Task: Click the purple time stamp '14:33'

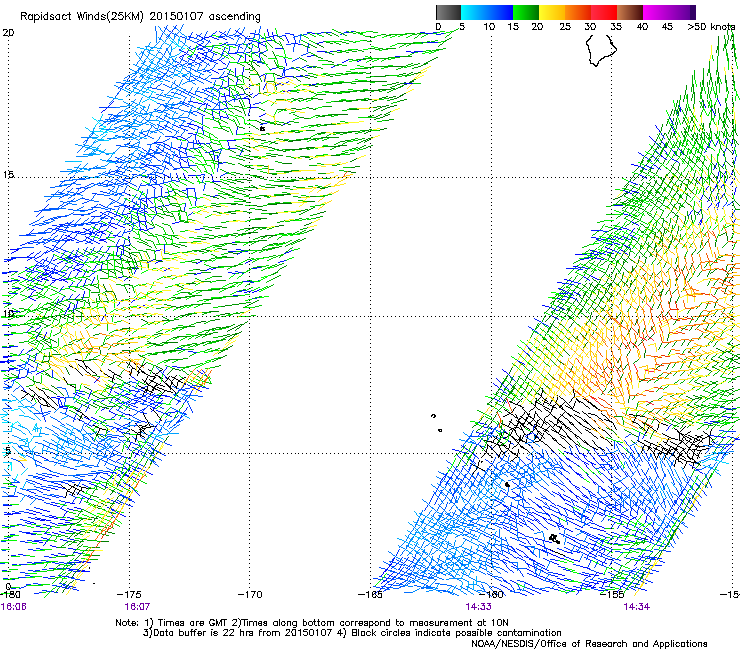Action: (478, 607)
